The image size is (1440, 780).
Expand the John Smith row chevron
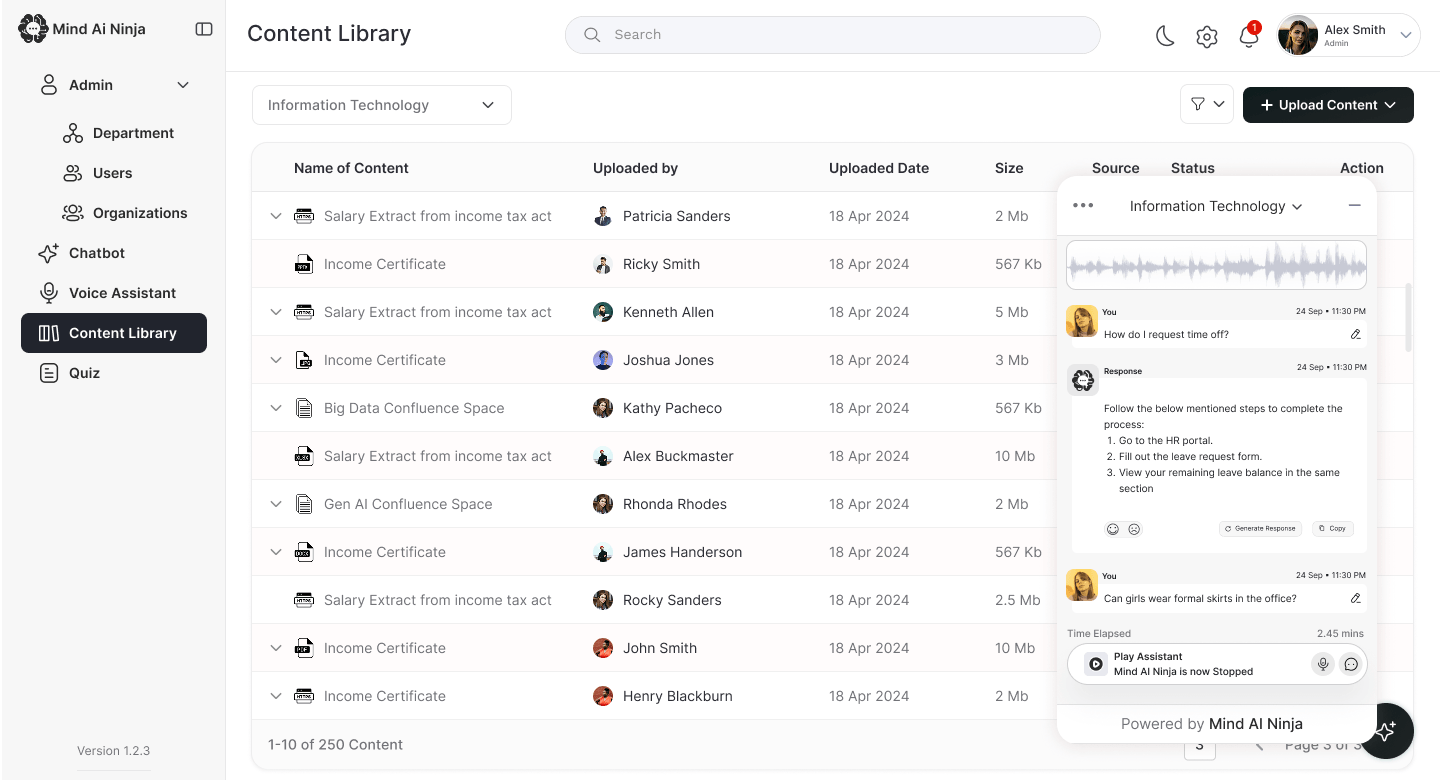[276, 648]
